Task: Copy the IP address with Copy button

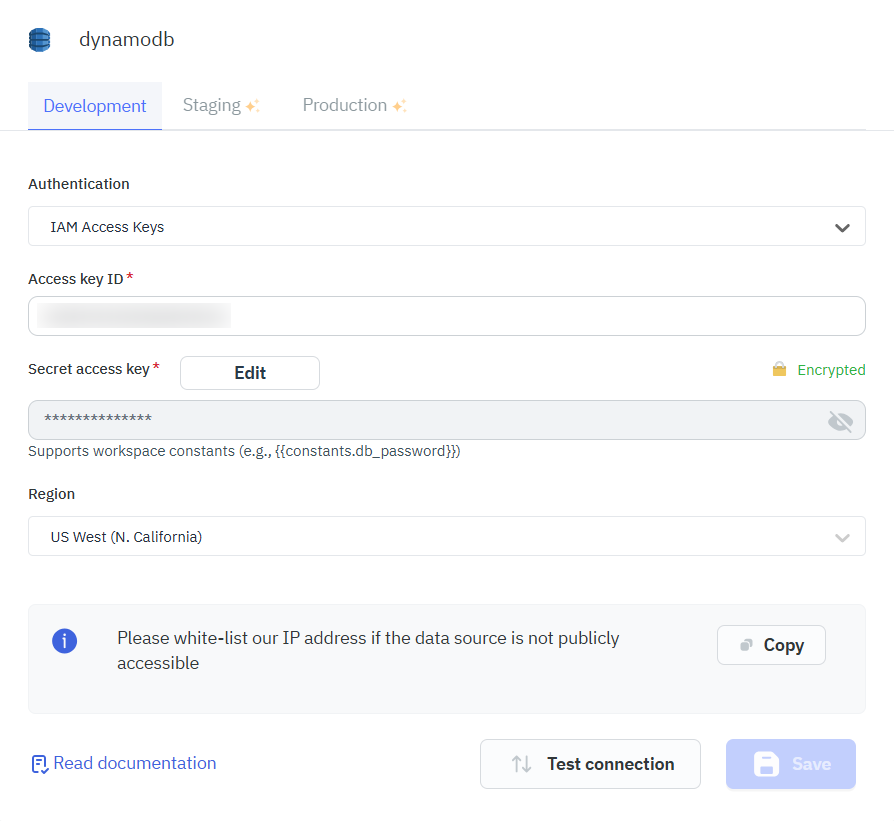Action: click(x=771, y=645)
